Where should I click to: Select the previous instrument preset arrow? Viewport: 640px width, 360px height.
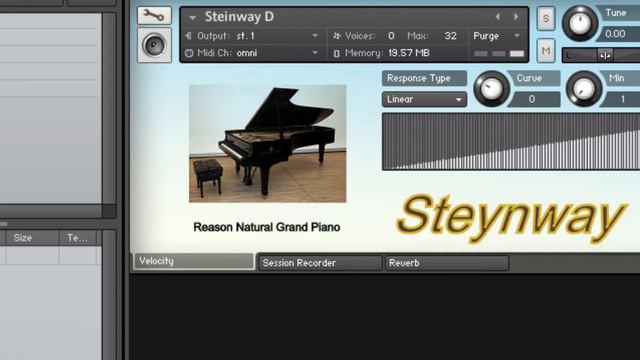[498, 17]
